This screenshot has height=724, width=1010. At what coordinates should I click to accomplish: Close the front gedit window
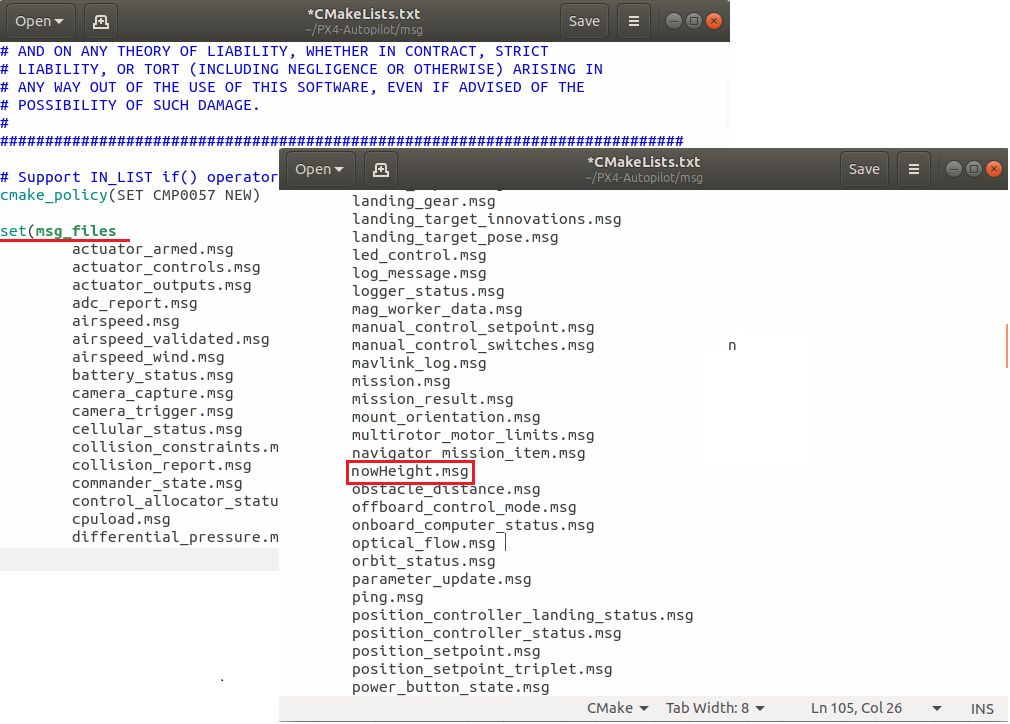click(x=994, y=169)
